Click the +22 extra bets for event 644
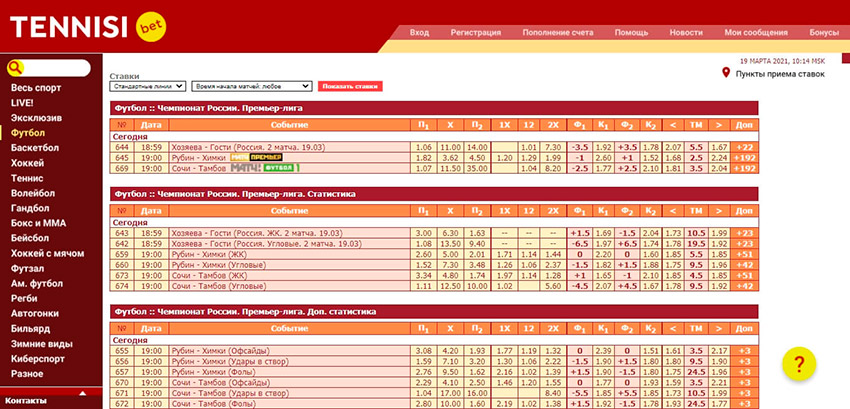The height and width of the screenshot is (409, 850). 744,147
